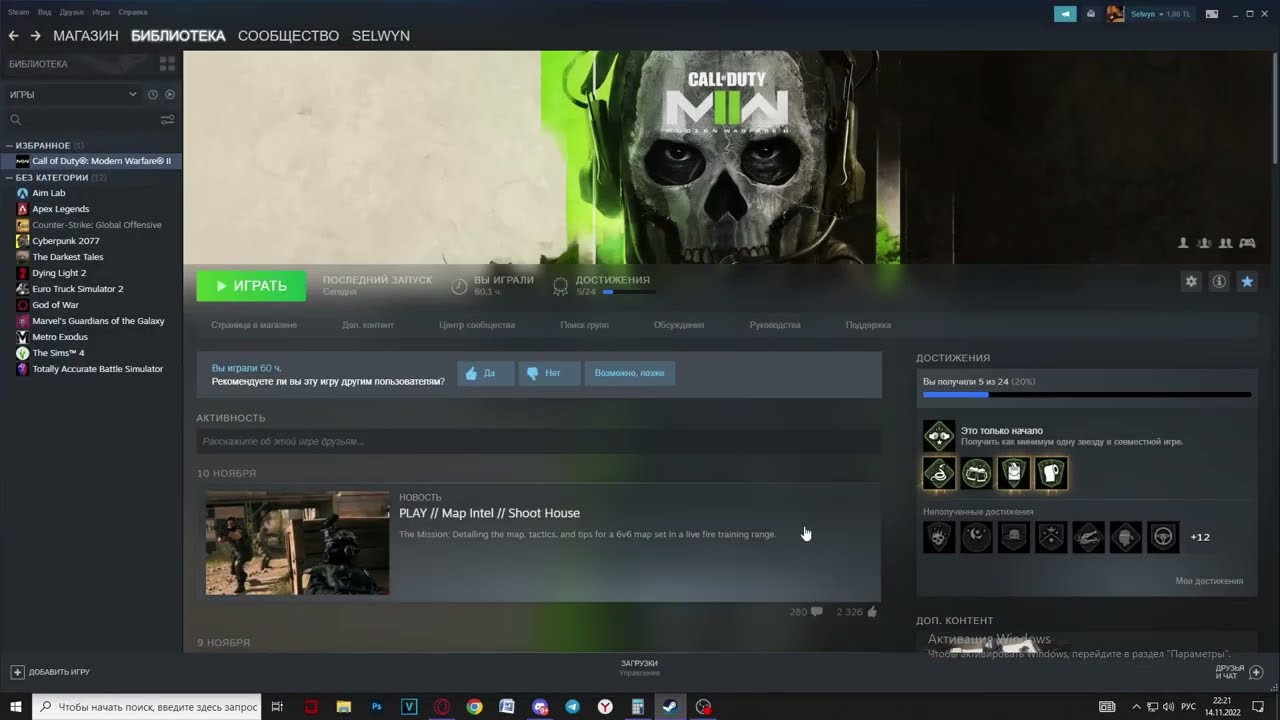Image resolution: width=1280 pixels, height=720 pixels.
Task: Open Поиск групп link
Action: click(584, 325)
